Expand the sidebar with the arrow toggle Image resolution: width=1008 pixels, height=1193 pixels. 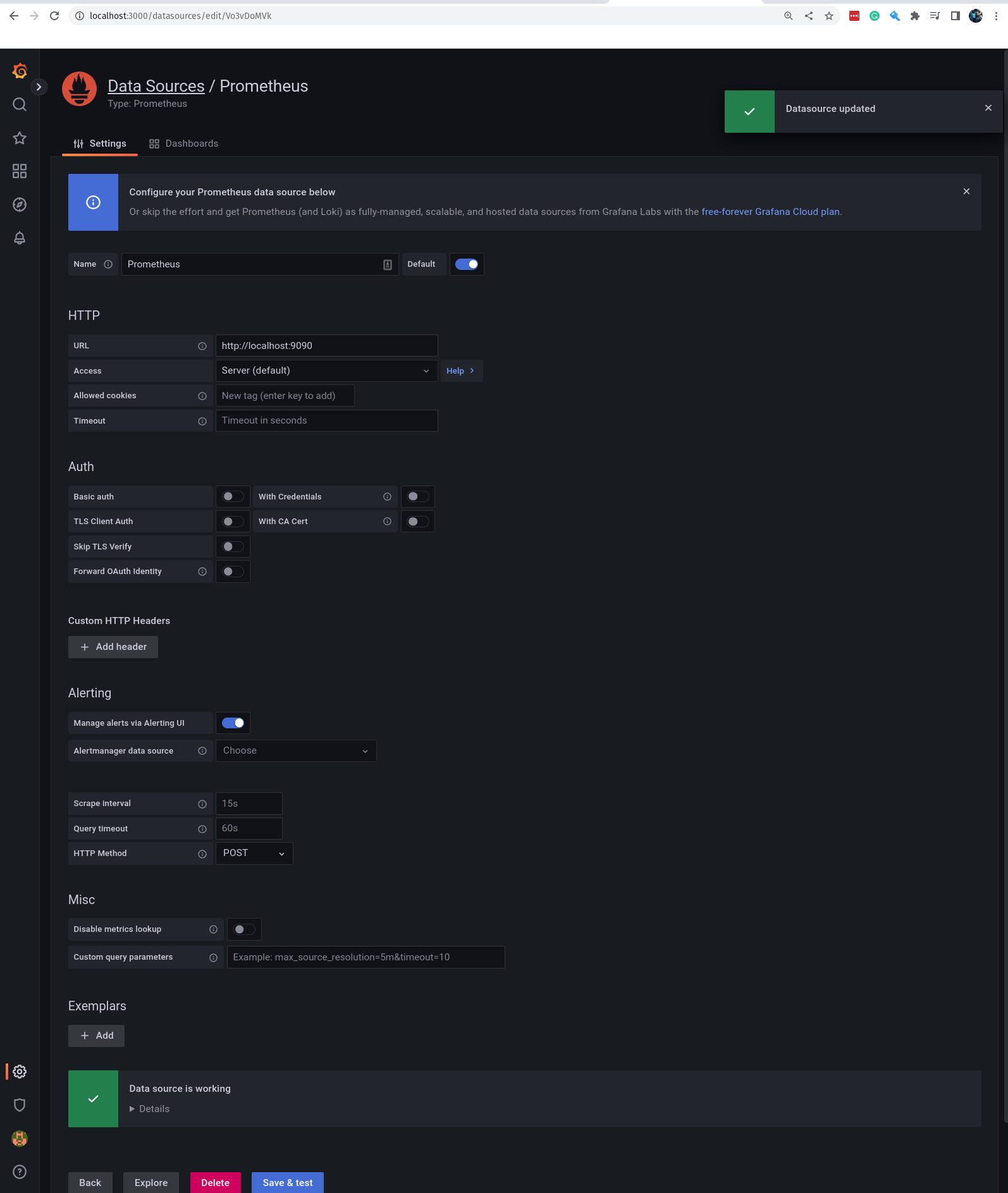pos(39,87)
